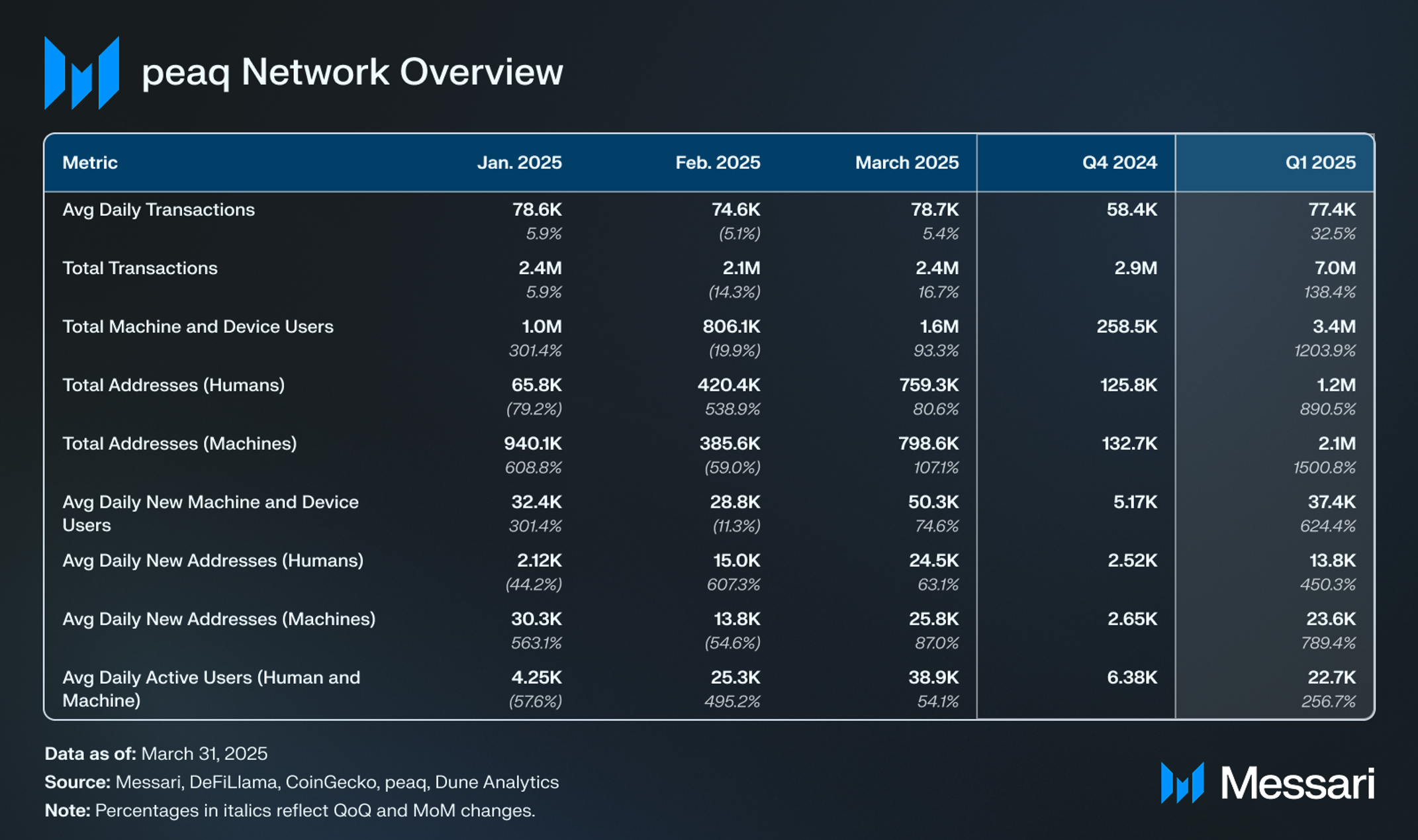Select the Q1 2025 column header
Screen dimensions: 1418x840
(x=1321, y=163)
